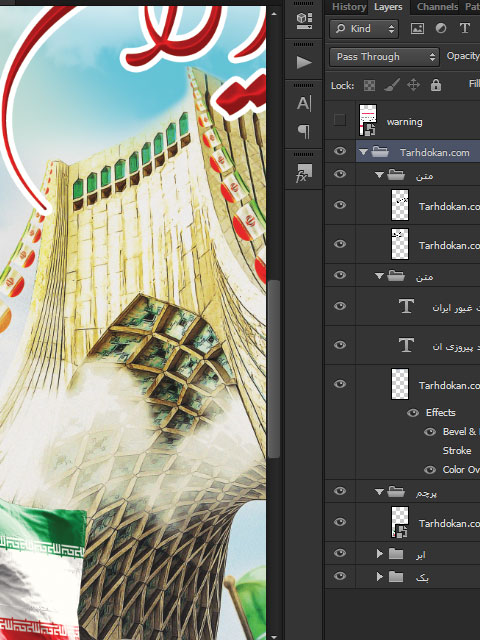The image size is (480, 640).
Task: Select Tarhdokan.com layer thumbnail in پرچم group
Action: 400,522
